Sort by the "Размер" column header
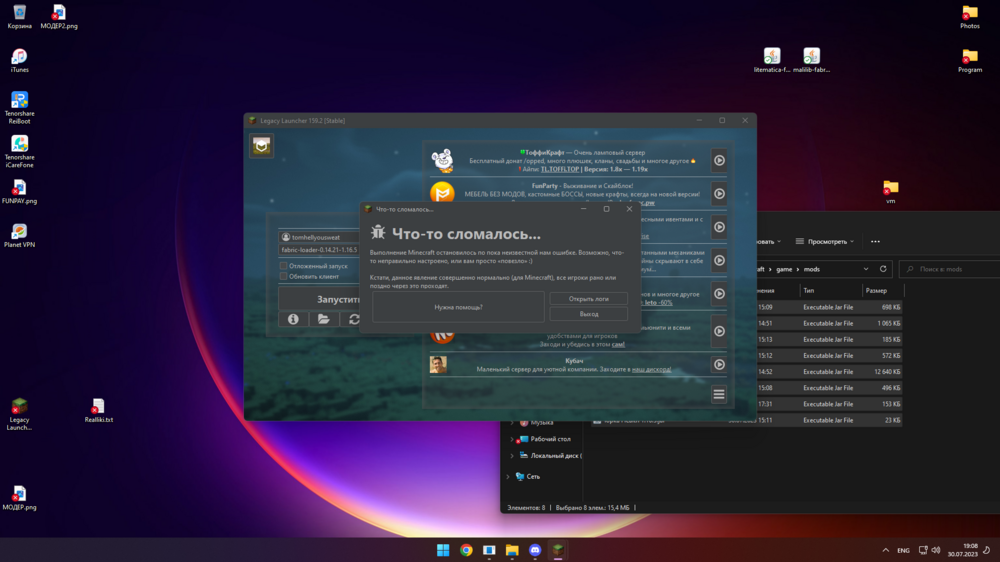This screenshot has height=562, width=1000. point(883,290)
